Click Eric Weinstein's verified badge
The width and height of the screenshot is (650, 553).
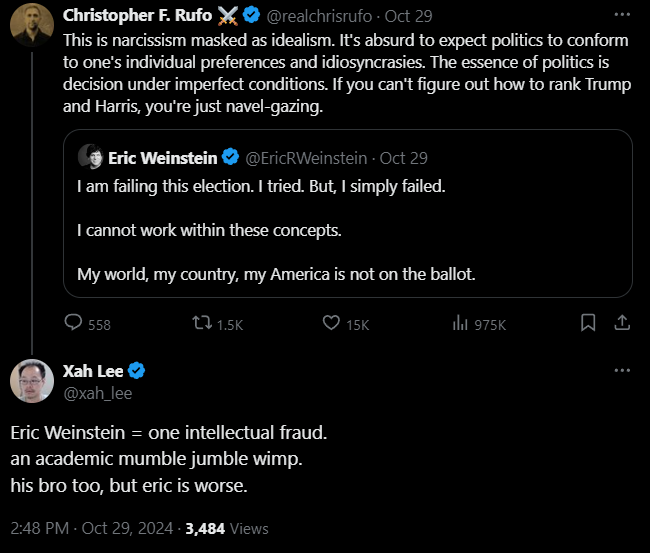click(229, 157)
